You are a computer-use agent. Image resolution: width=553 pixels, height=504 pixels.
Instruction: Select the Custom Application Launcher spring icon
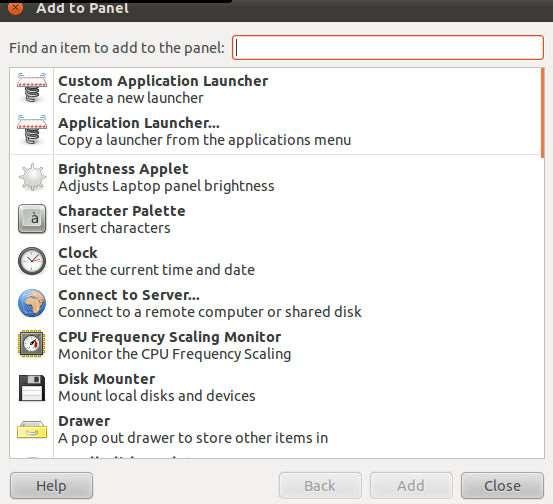tap(32, 88)
